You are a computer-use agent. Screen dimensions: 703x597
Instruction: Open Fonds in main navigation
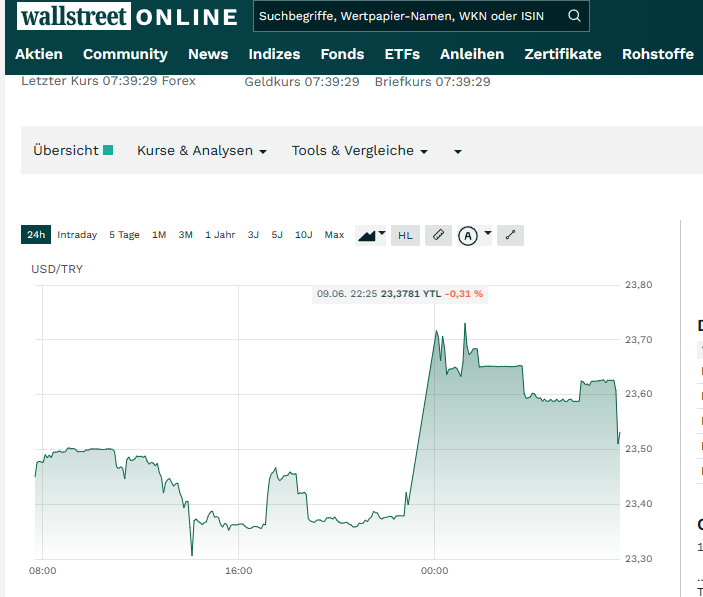click(x=342, y=54)
